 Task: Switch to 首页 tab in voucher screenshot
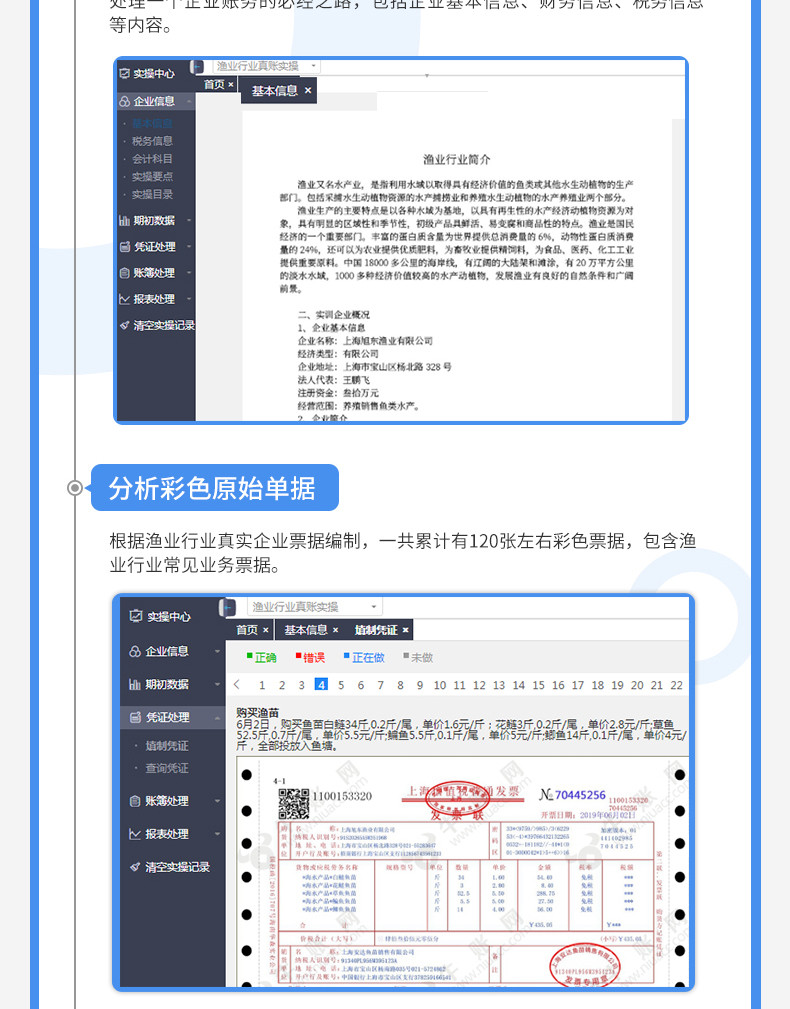[247, 630]
